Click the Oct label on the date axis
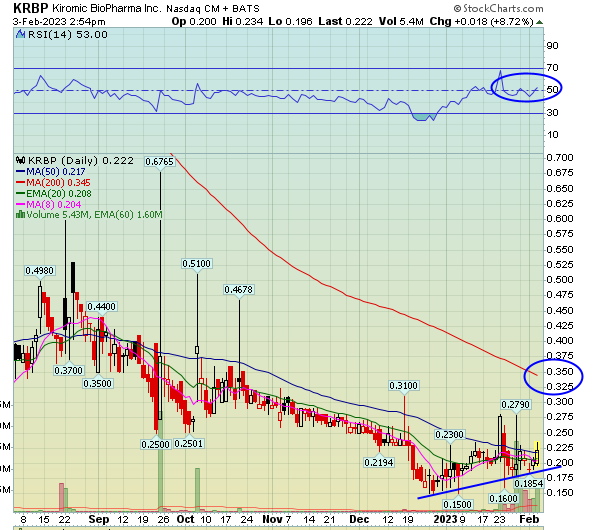The image size is (593, 530). pos(185,519)
